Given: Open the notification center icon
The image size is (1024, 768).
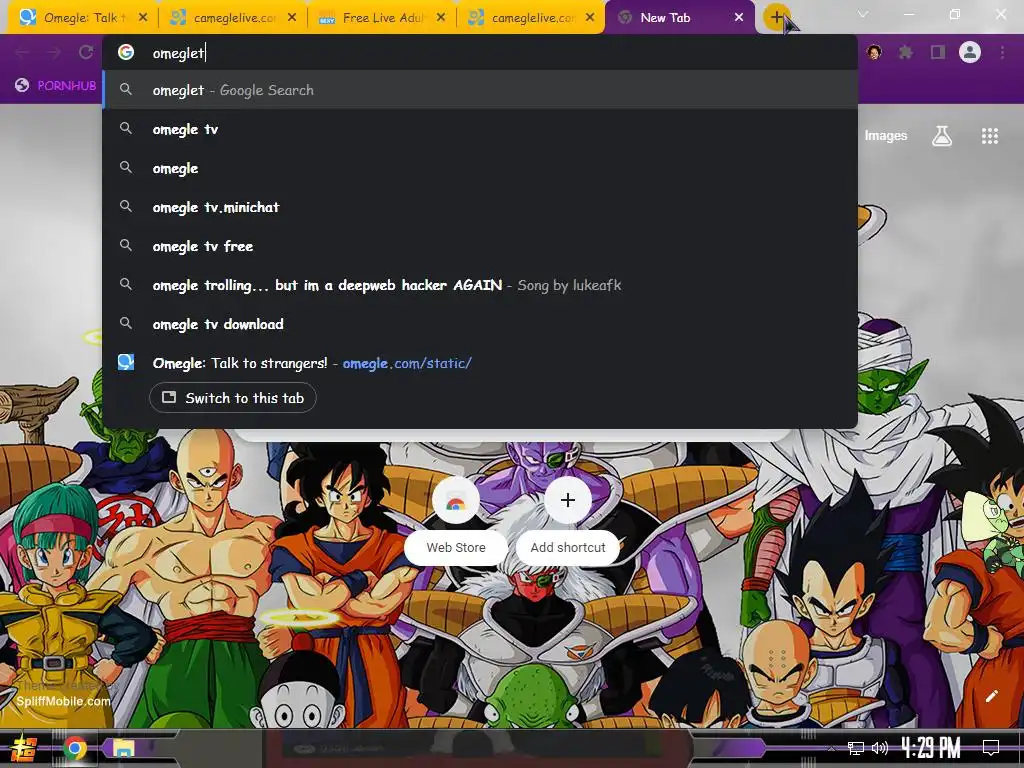Looking at the screenshot, I should [991, 748].
